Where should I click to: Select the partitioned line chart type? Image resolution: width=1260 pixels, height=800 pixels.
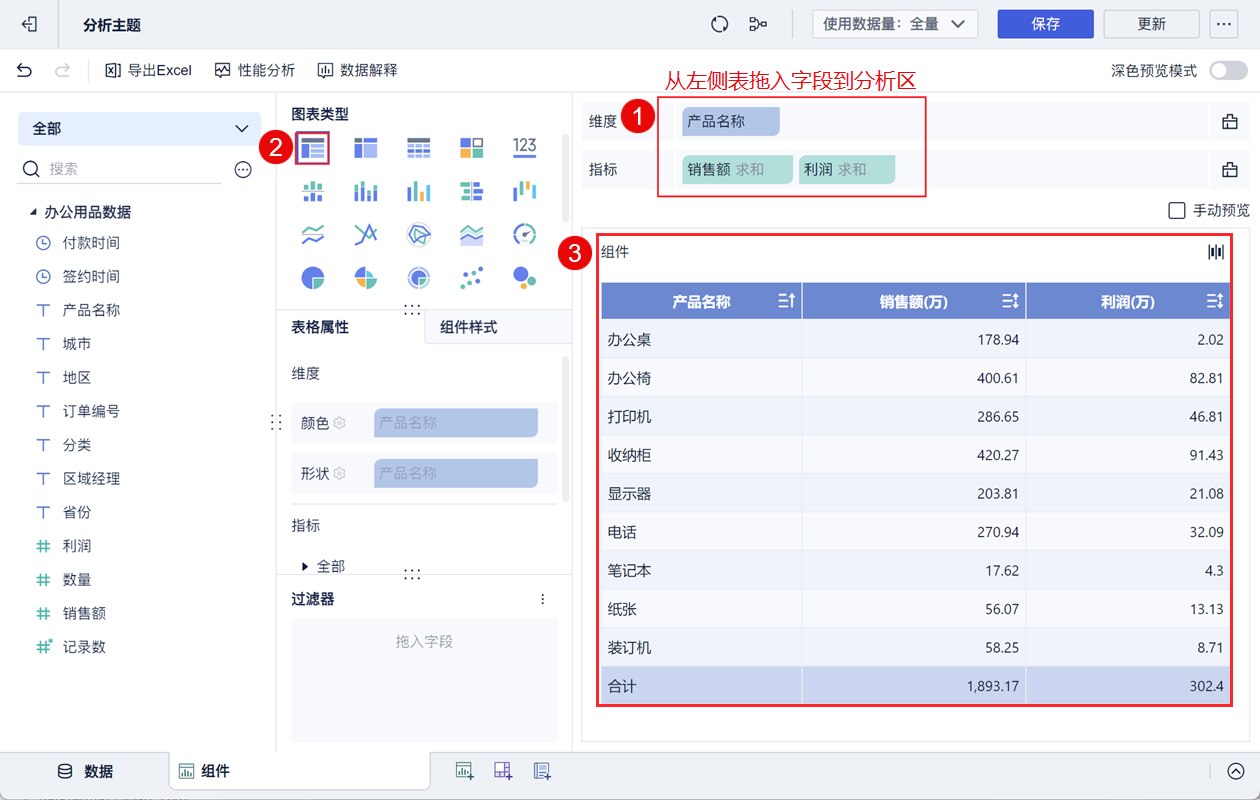pyautogui.click(x=313, y=234)
